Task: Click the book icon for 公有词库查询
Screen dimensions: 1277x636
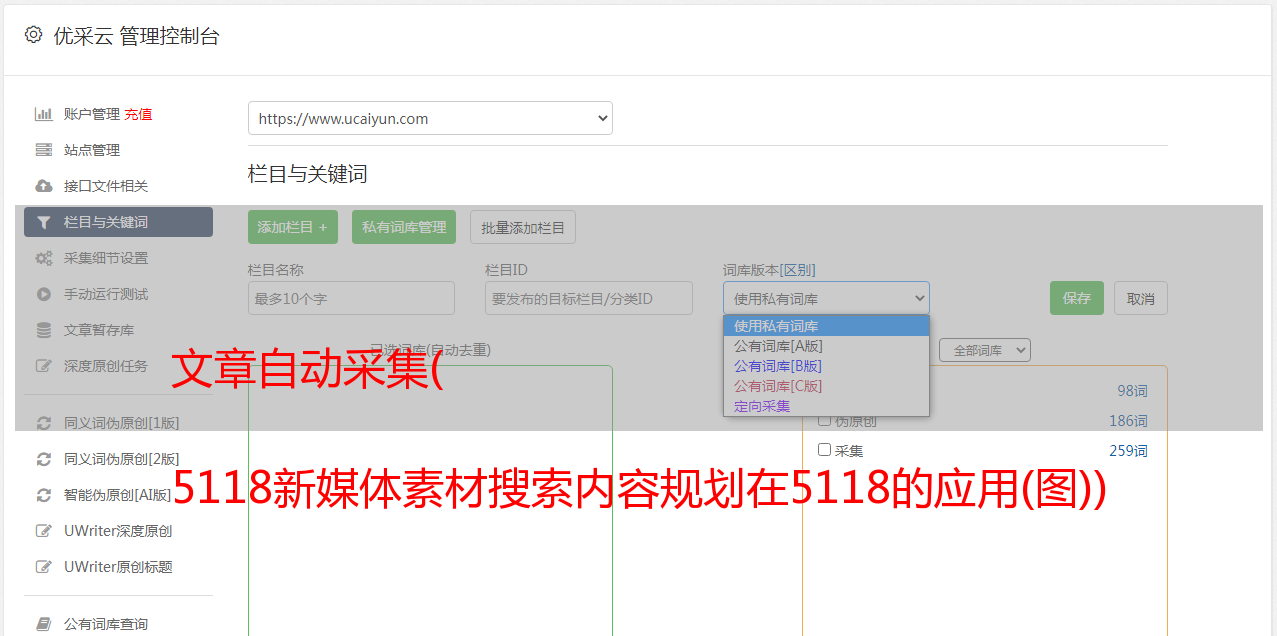Action: 43,624
